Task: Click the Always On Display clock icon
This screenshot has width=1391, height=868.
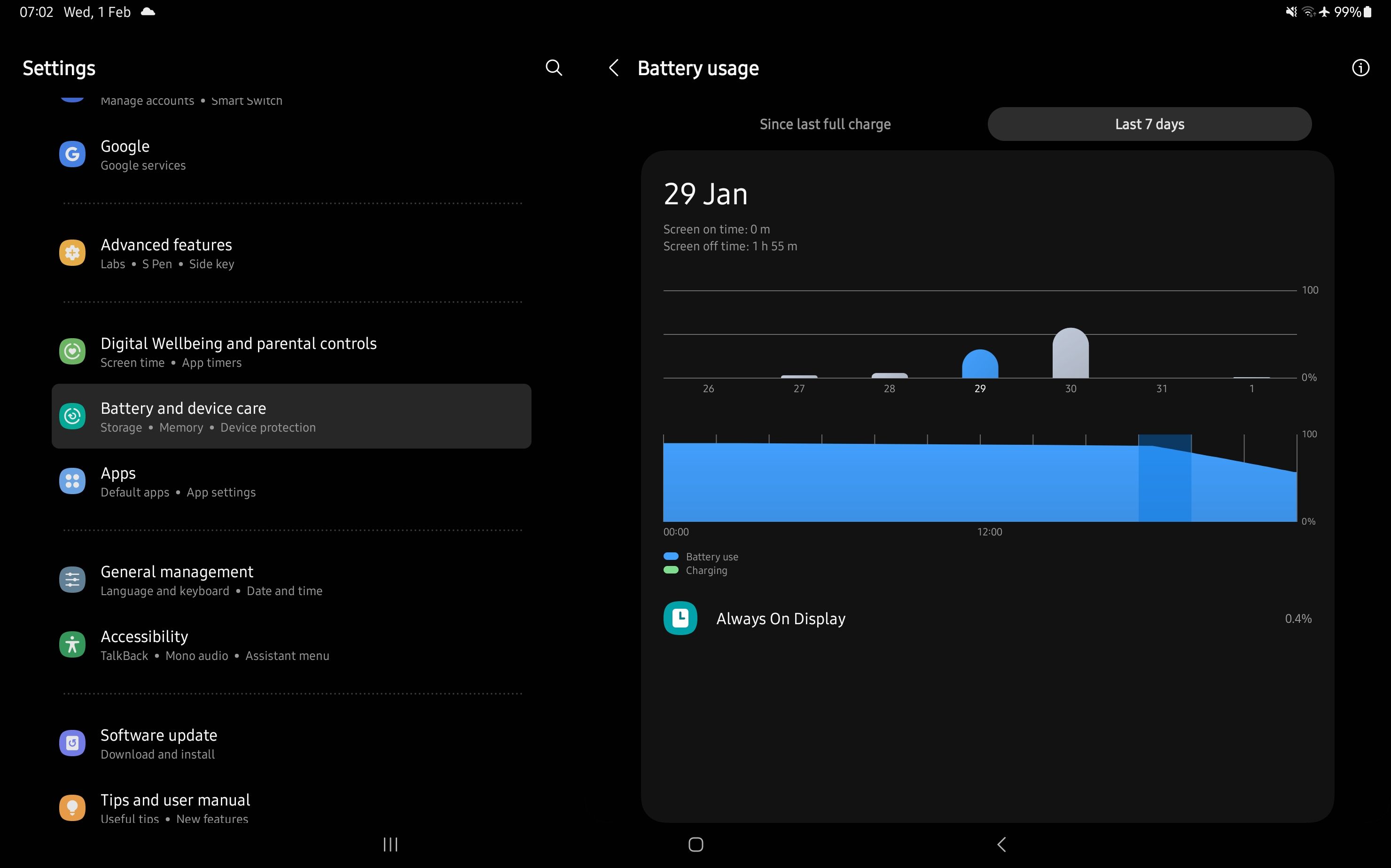Action: click(680, 618)
